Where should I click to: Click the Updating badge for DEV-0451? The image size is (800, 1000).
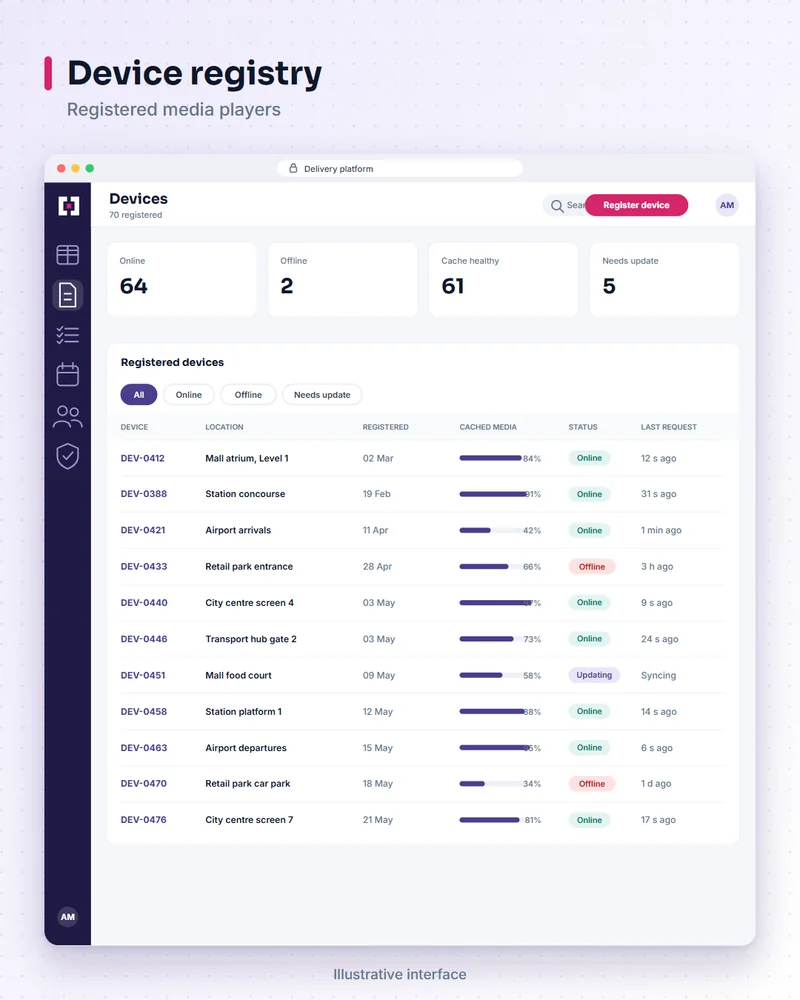594,675
